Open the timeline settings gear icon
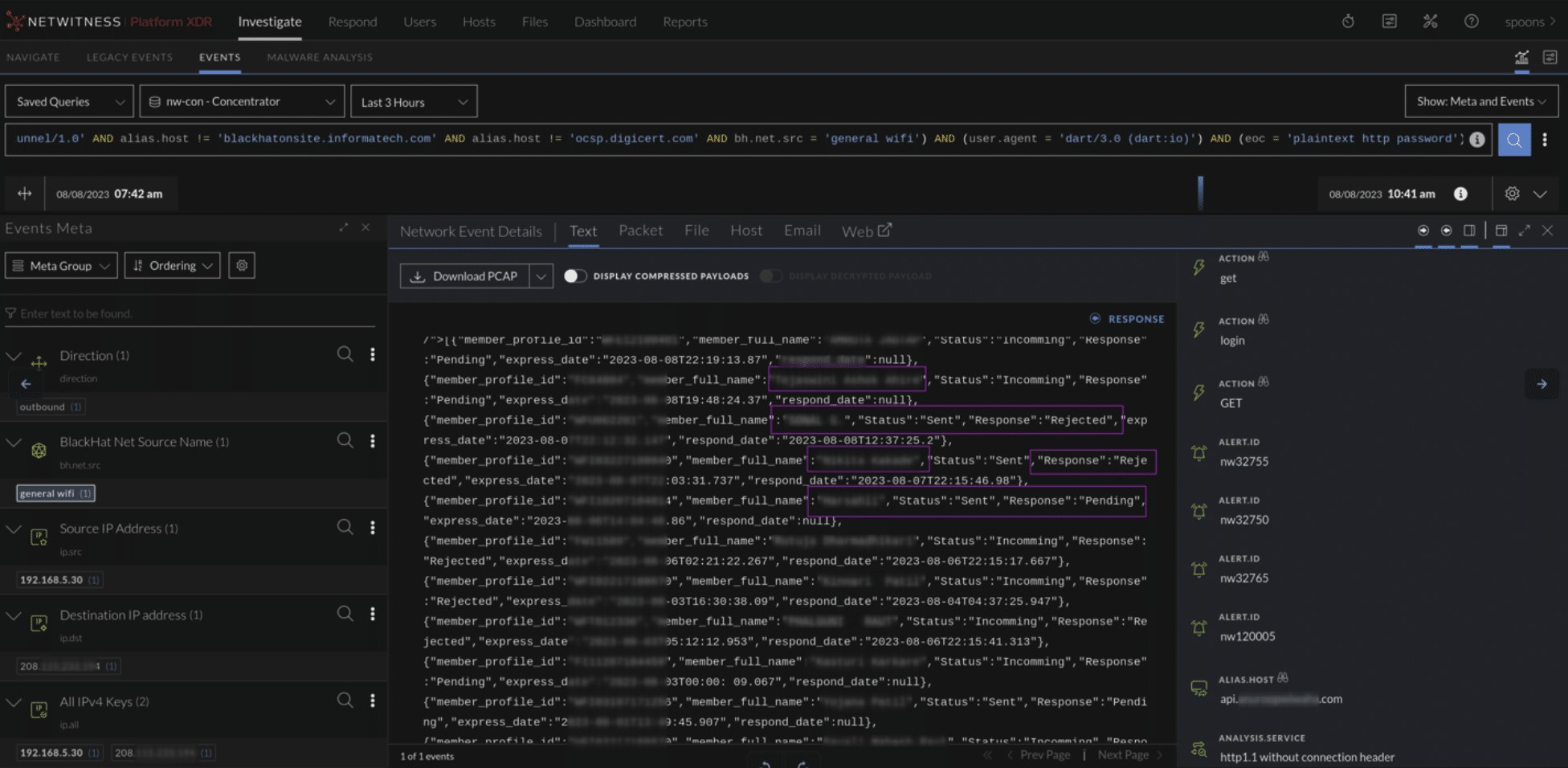This screenshot has width=1568, height=768. click(x=1512, y=194)
